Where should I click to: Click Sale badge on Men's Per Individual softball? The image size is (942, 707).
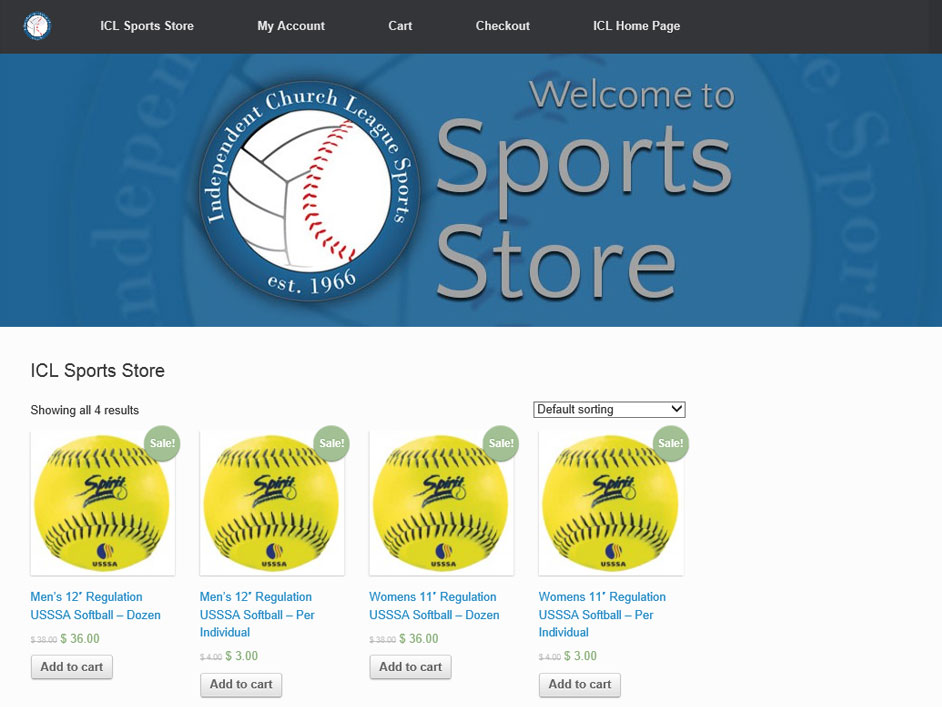point(332,443)
